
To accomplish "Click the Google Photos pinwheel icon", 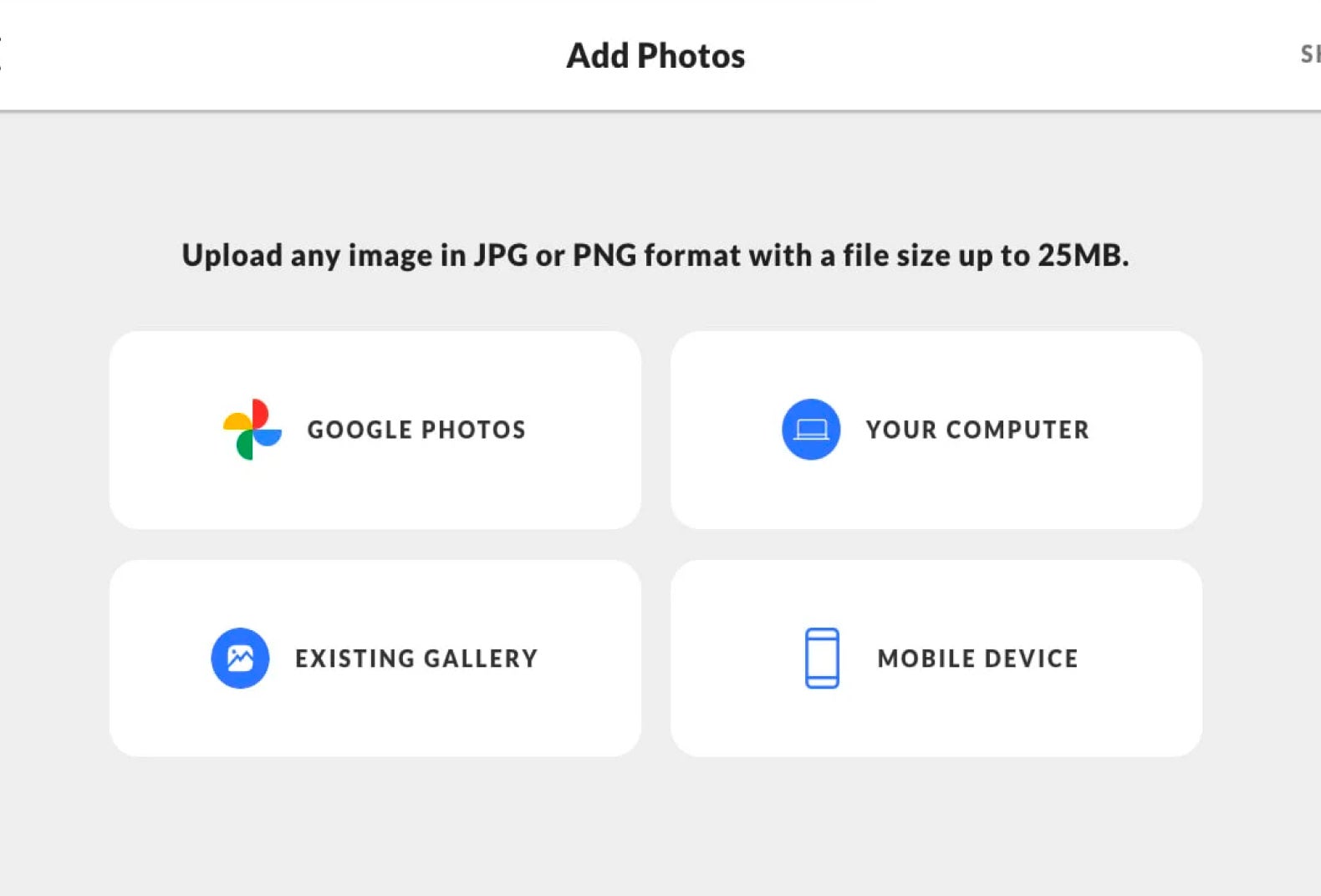I will coord(252,430).
